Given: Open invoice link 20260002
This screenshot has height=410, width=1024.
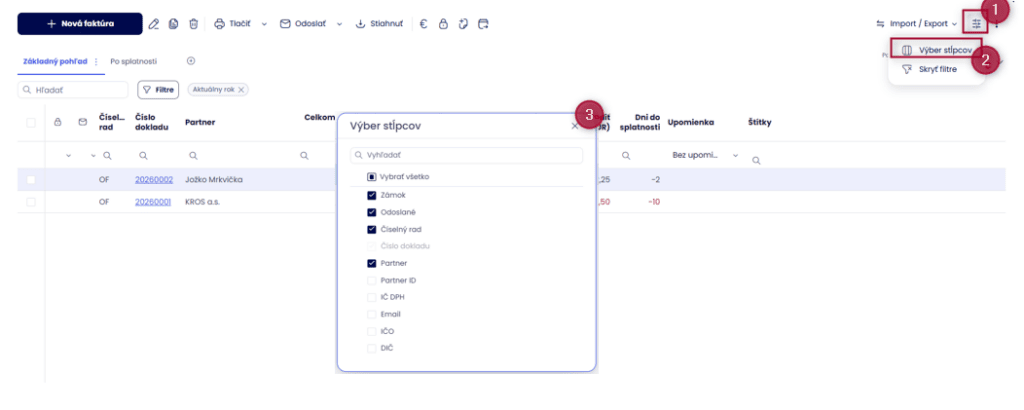Looking at the screenshot, I should coord(154,180).
